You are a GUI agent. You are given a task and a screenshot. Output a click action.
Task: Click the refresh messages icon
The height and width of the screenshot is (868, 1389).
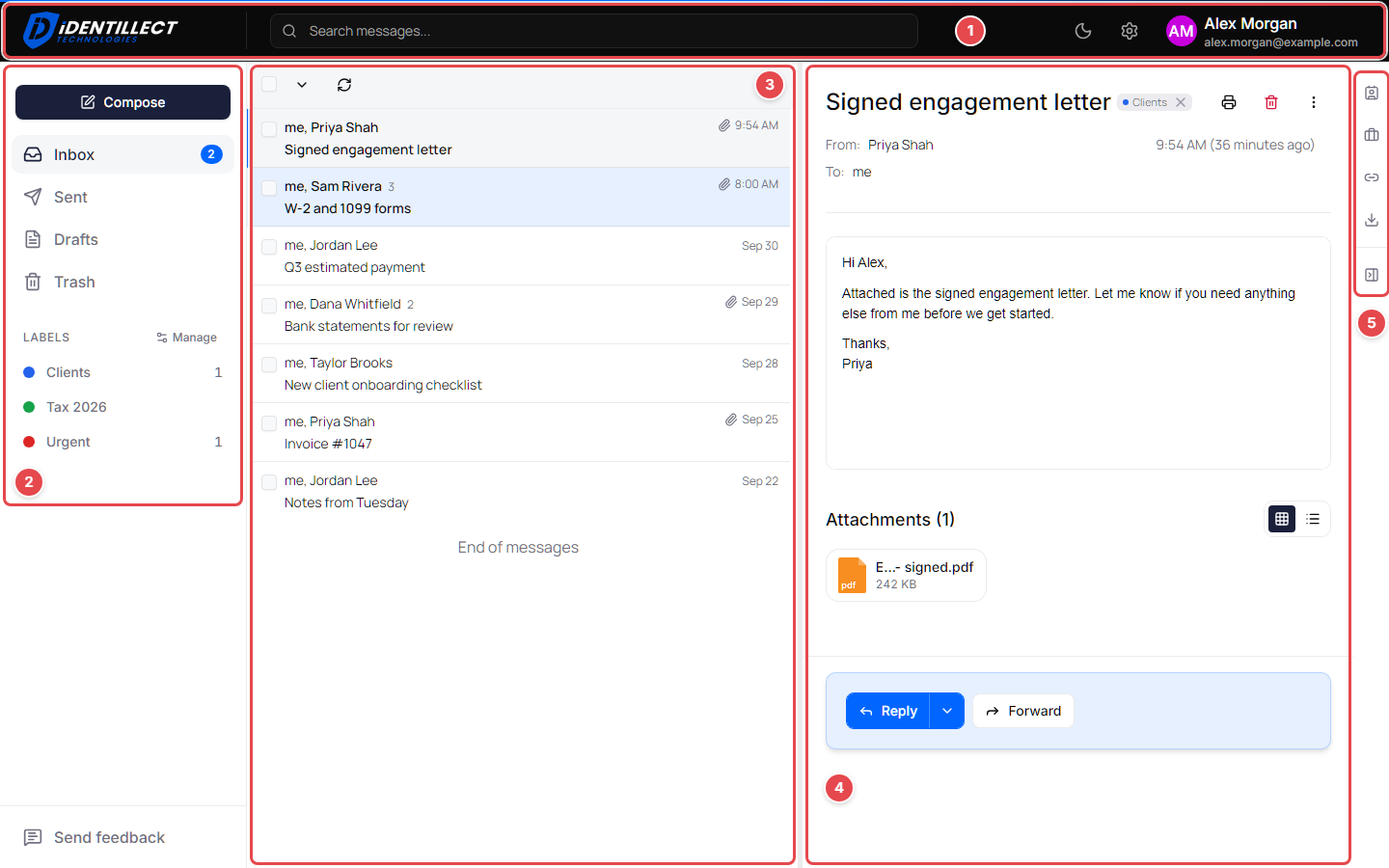pos(344,85)
